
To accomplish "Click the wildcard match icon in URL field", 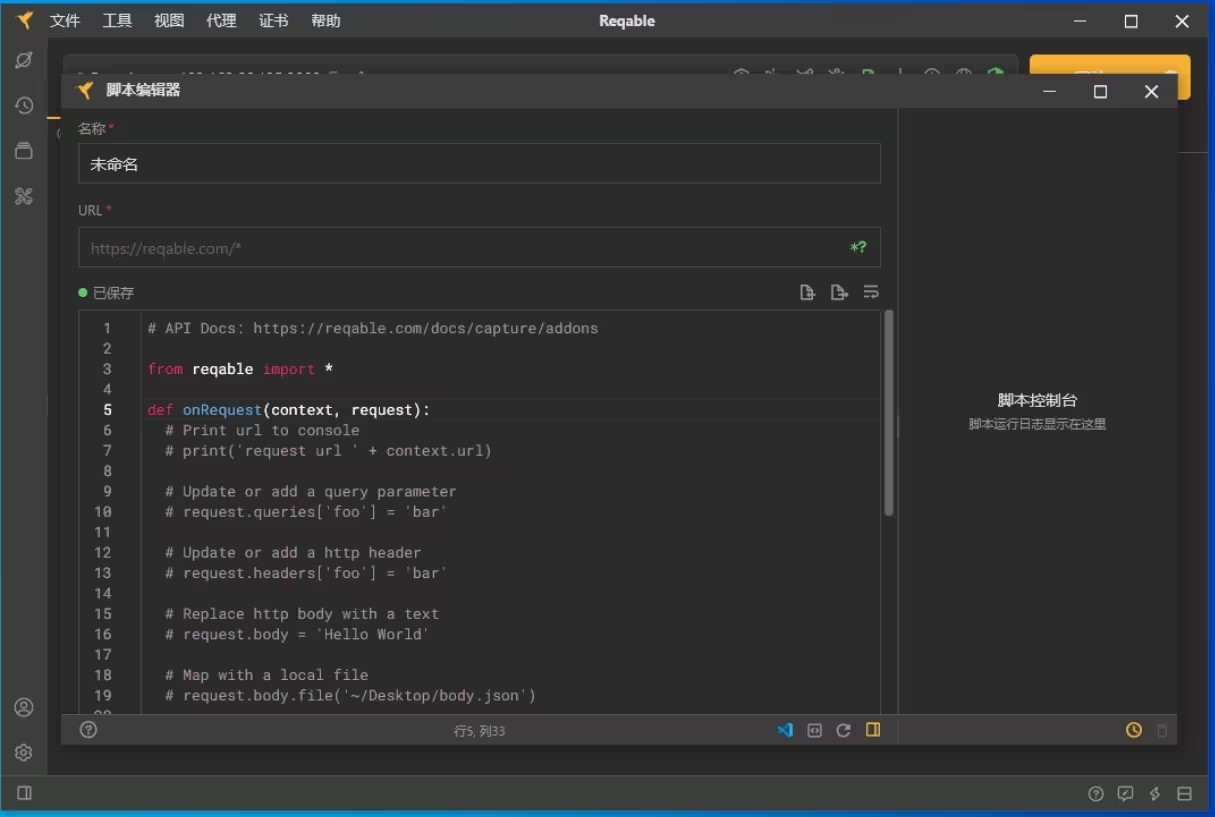I will tap(857, 248).
